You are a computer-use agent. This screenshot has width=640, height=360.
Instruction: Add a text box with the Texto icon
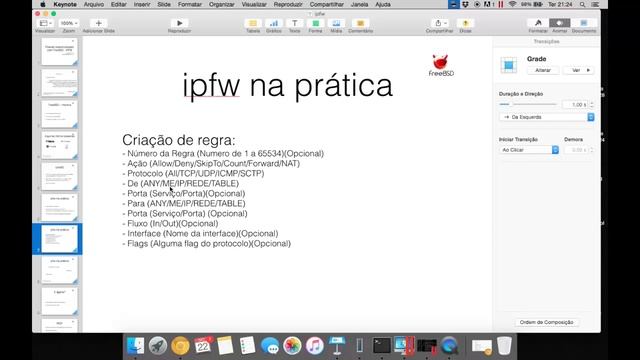pos(295,23)
